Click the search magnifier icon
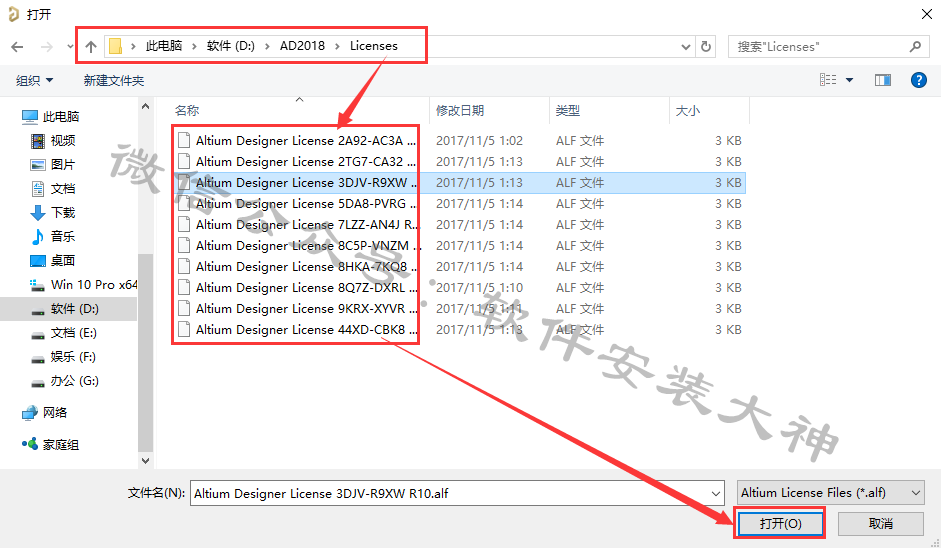The image size is (941, 548). 915,46
